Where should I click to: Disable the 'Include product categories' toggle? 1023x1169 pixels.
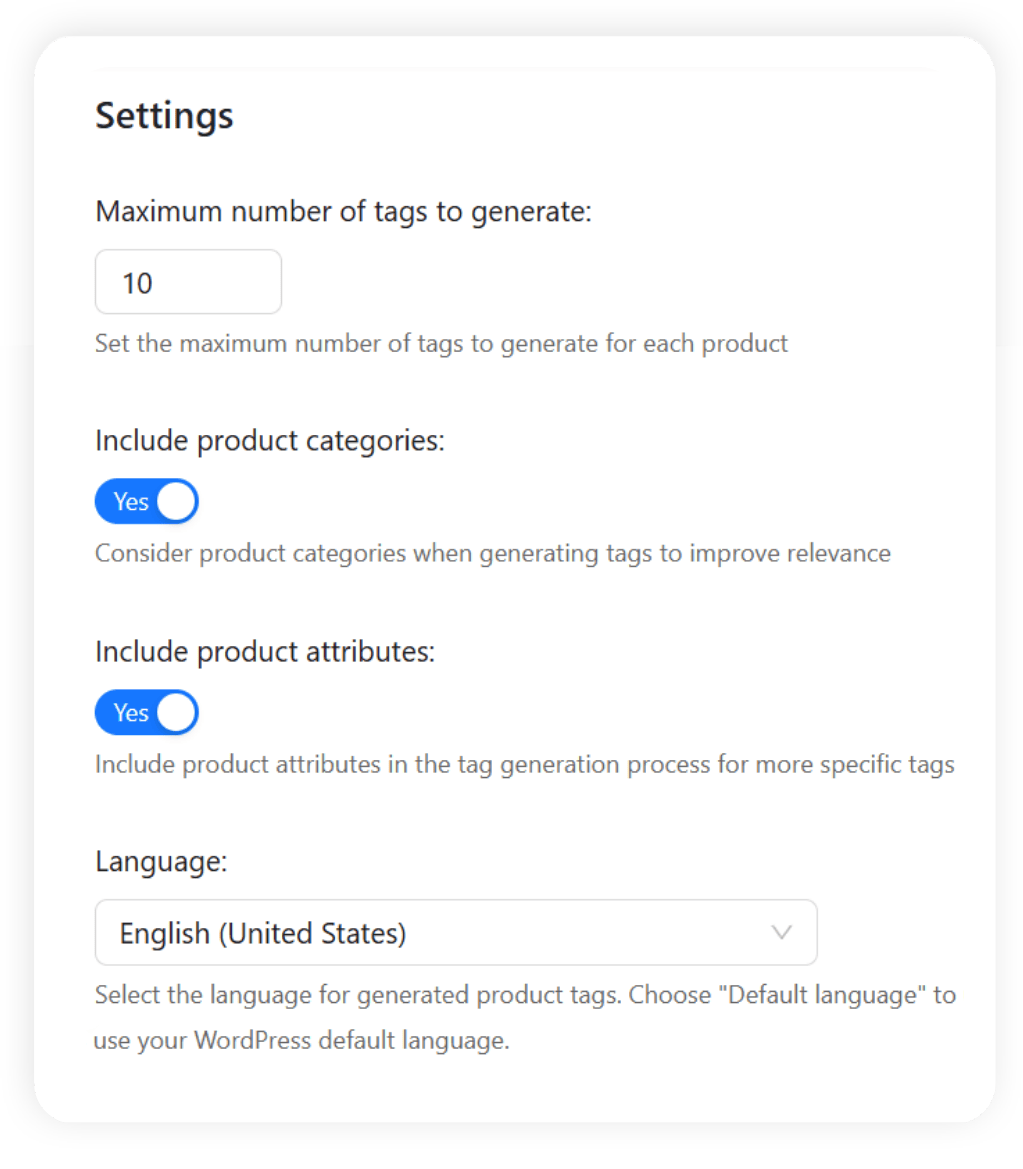pos(146,501)
